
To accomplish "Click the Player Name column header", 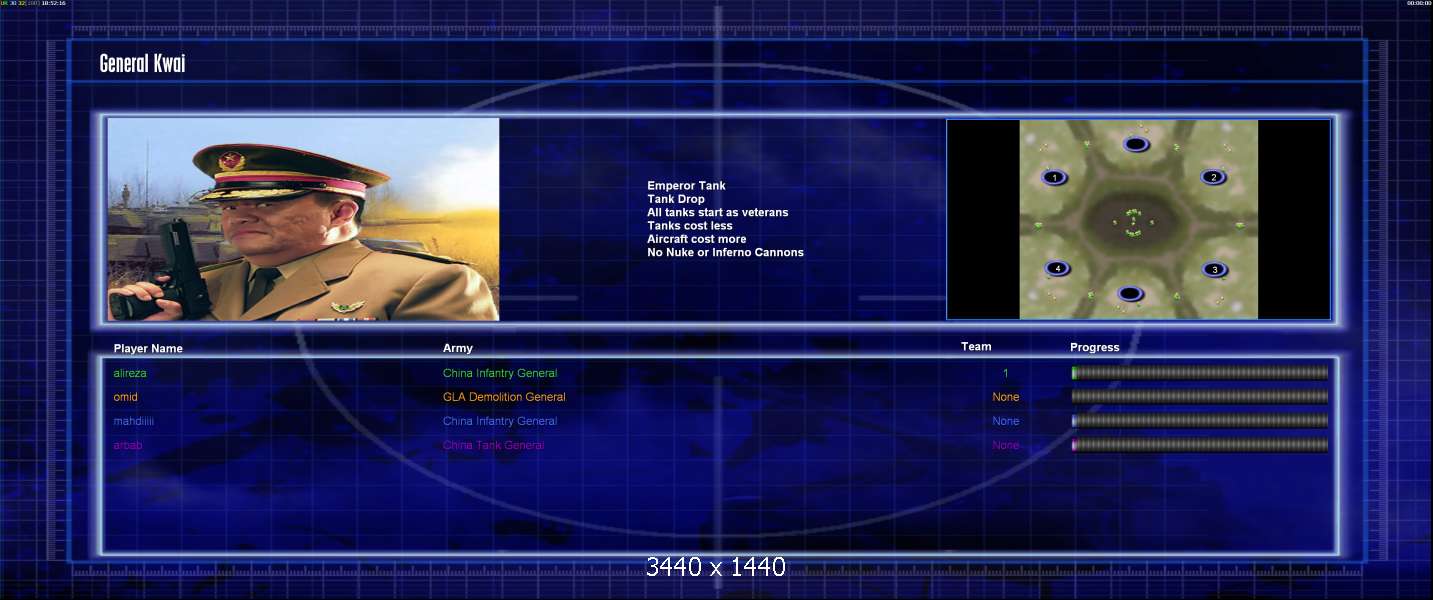I will coord(148,349).
